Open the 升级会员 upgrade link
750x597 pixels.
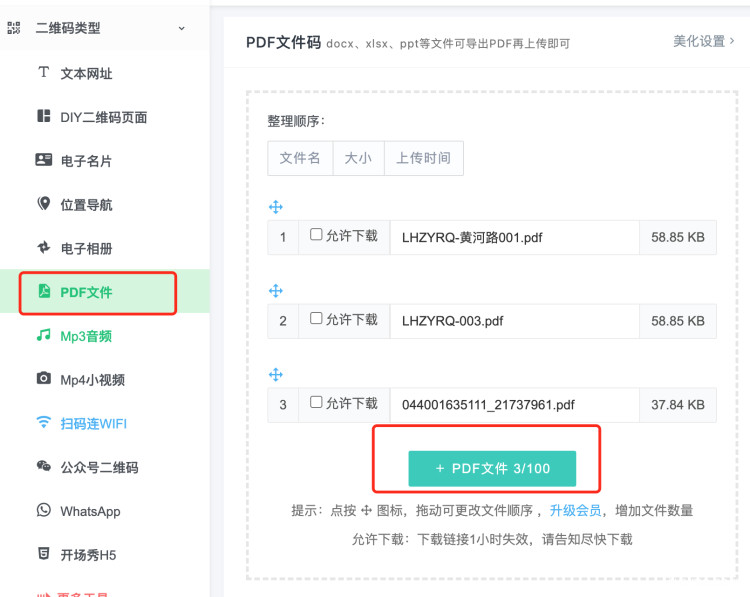click(575, 510)
